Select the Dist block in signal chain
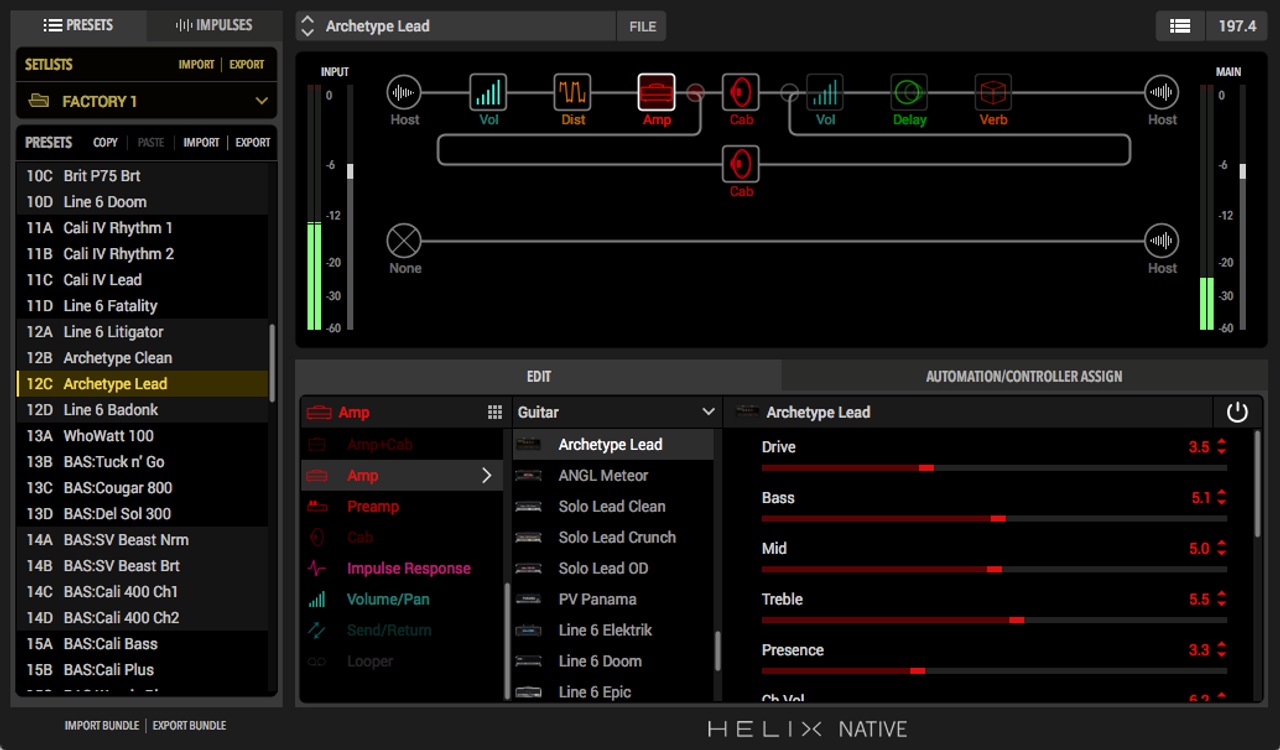The height and width of the screenshot is (750, 1280). click(572, 93)
